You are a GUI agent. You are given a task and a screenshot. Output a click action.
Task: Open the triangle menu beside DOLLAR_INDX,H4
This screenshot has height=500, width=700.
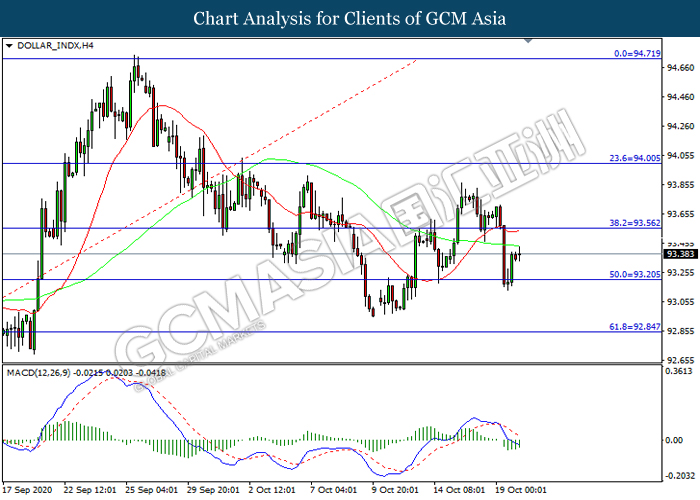point(9,46)
